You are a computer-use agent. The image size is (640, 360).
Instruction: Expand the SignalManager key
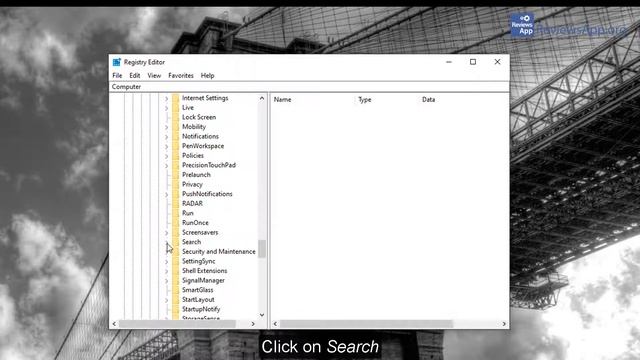(166, 281)
